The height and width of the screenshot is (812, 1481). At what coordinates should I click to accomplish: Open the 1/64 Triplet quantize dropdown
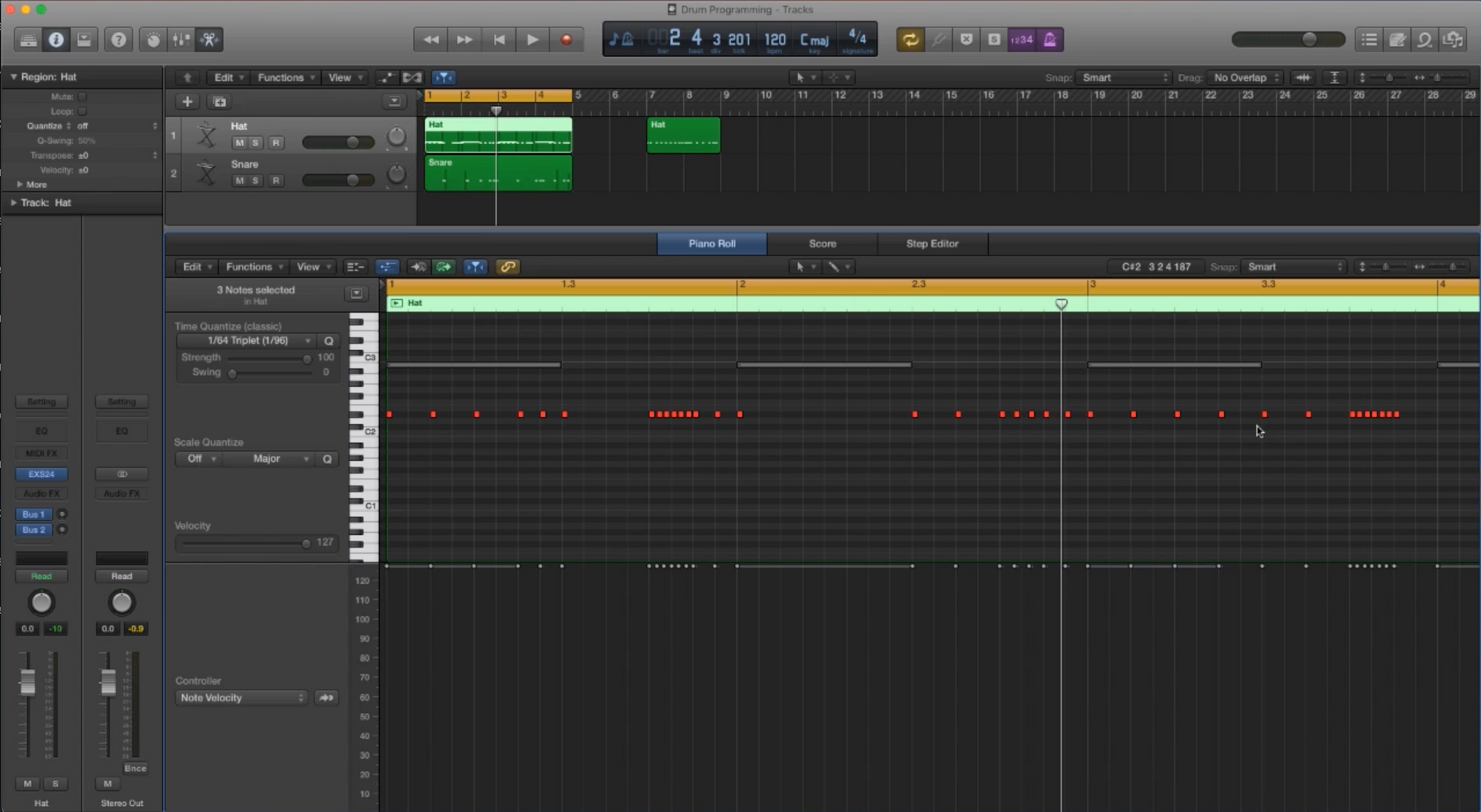(248, 341)
